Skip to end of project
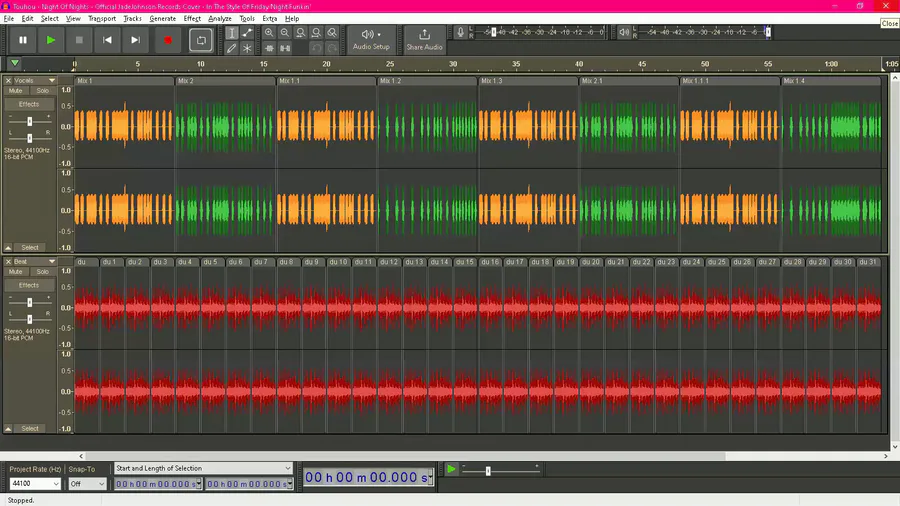The width and height of the screenshot is (900, 506). (135, 40)
